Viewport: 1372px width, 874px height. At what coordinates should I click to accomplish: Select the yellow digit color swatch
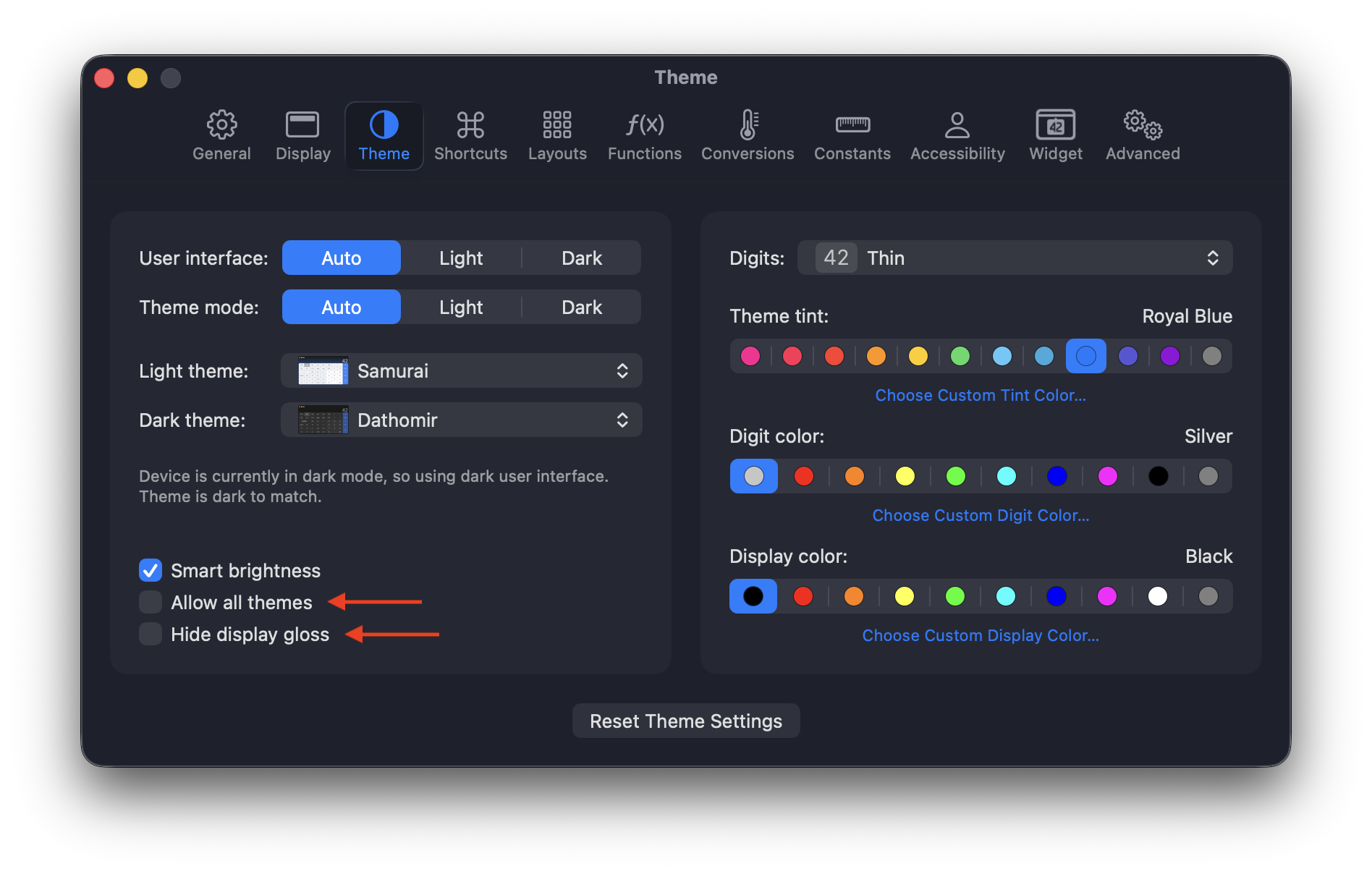pyautogui.click(x=905, y=476)
